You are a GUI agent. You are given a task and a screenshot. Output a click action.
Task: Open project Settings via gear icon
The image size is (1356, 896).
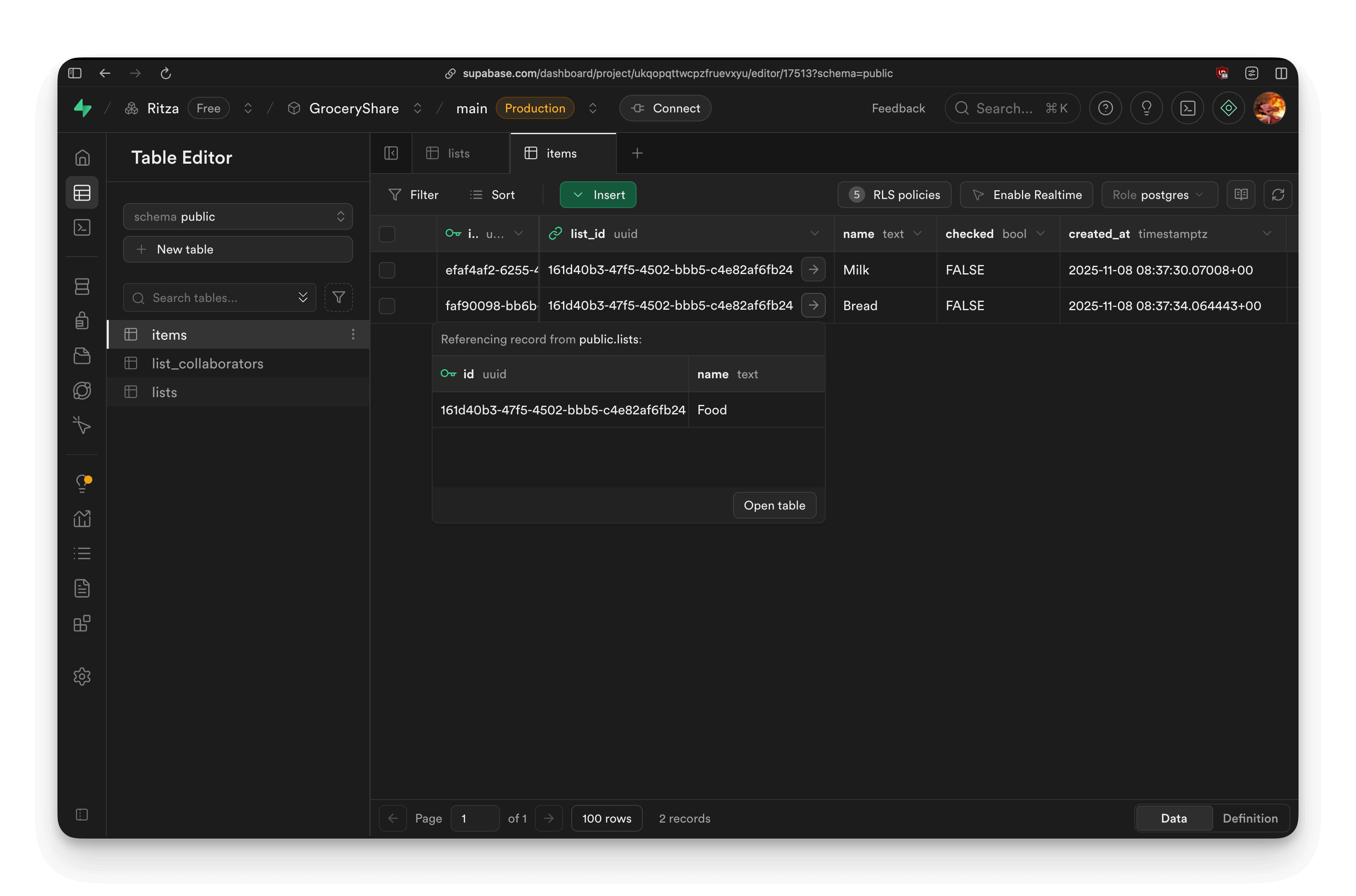[82, 677]
